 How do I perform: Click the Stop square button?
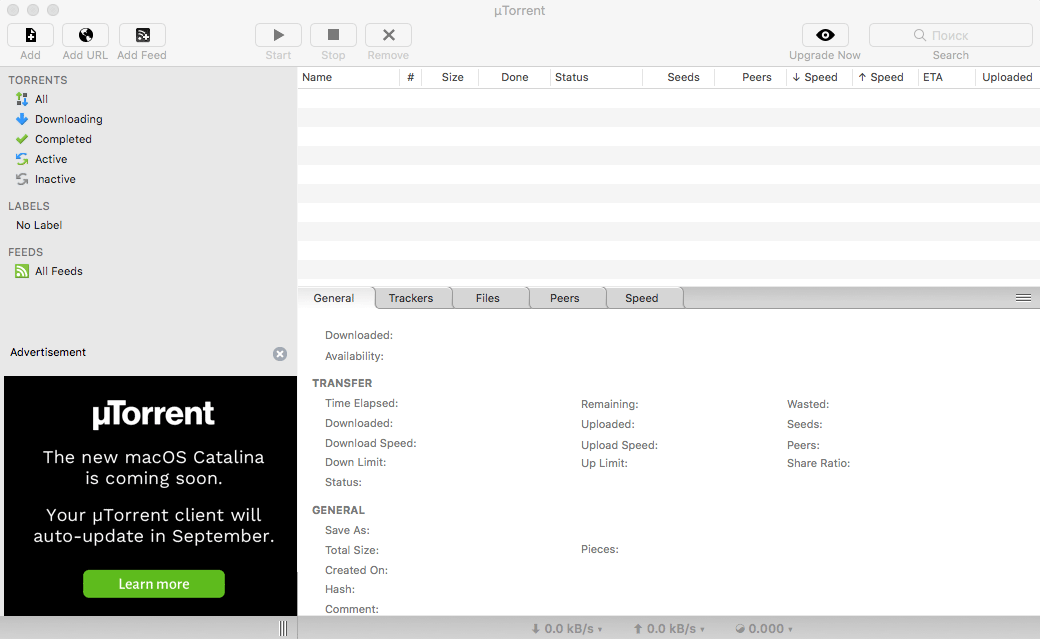[x=334, y=35]
